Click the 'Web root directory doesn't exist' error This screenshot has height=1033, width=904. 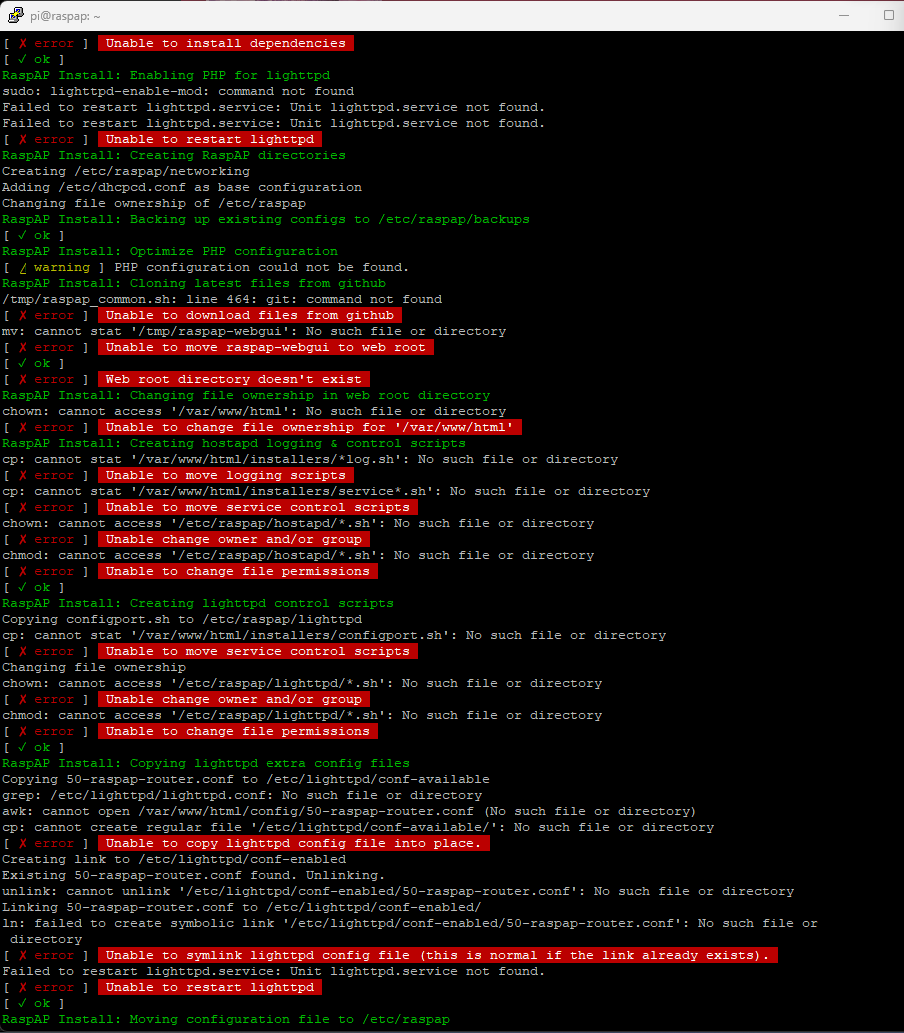coord(232,379)
